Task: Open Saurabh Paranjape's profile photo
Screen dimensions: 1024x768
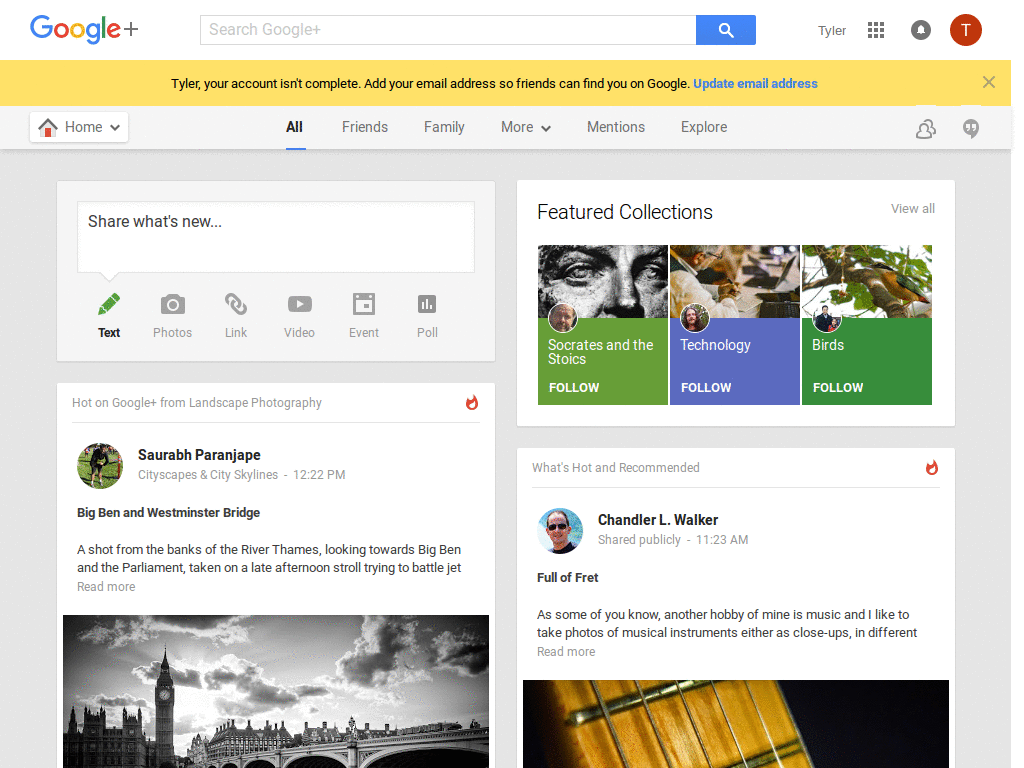Action: coord(100,466)
